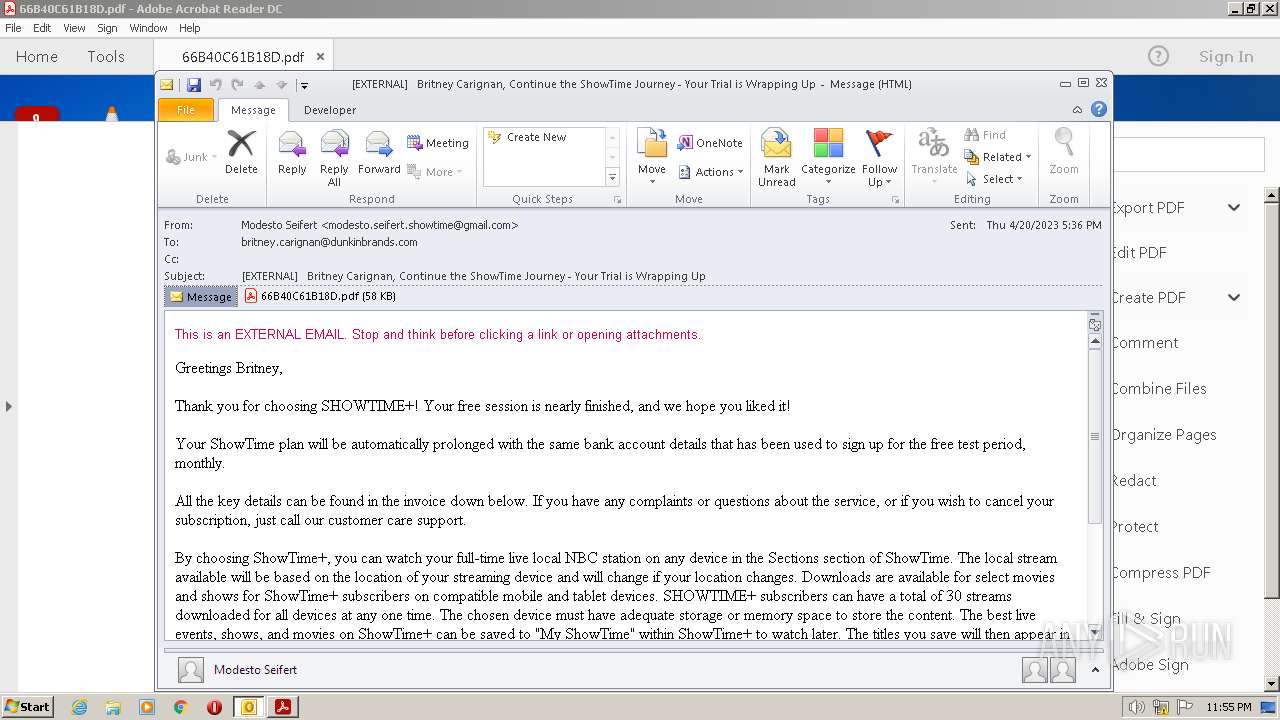Open the Acrobat Sign menu
Image resolution: width=1280 pixels, height=720 pixels.
pyautogui.click(x=107, y=28)
